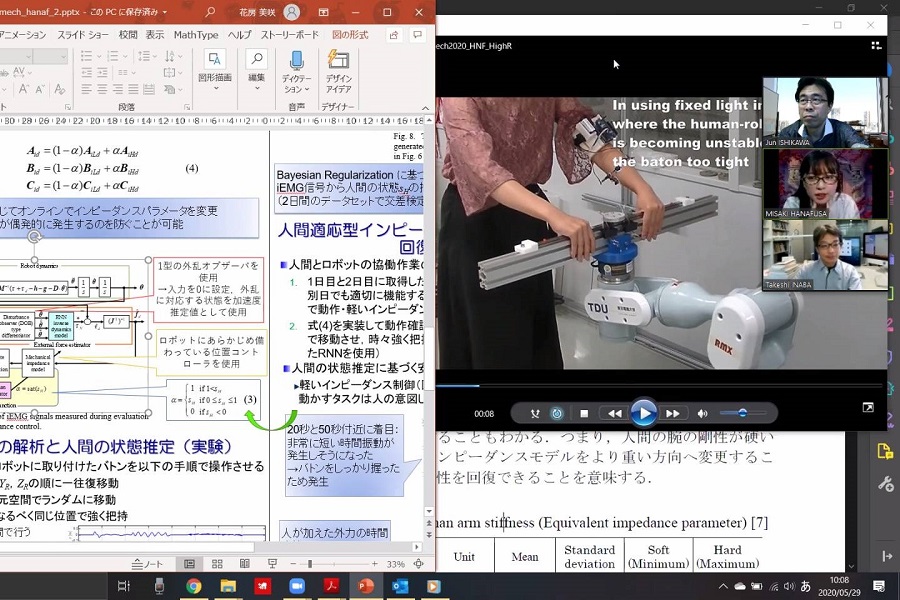This screenshot has width=900, height=600.
Task: Open view options in media player top corner
Action: click(876, 45)
